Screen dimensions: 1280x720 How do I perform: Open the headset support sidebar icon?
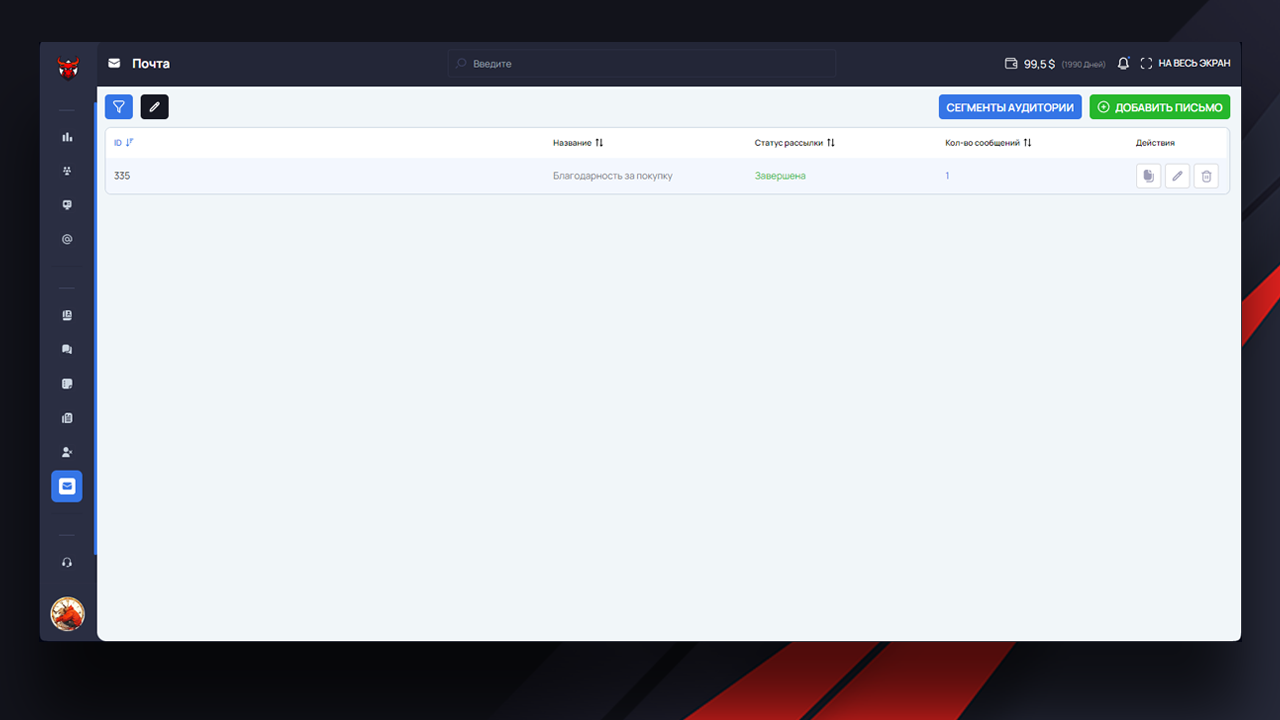67,562
